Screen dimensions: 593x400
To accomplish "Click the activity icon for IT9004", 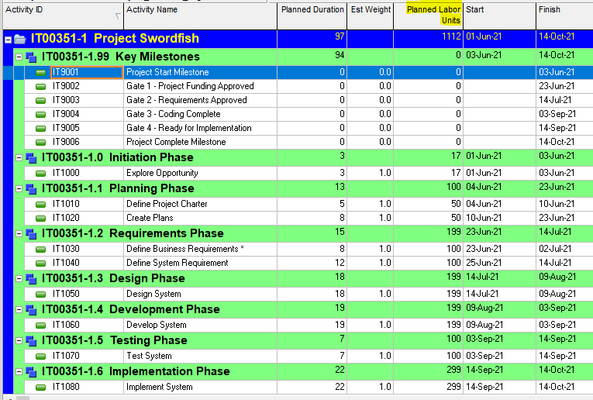I will (40, 115).
